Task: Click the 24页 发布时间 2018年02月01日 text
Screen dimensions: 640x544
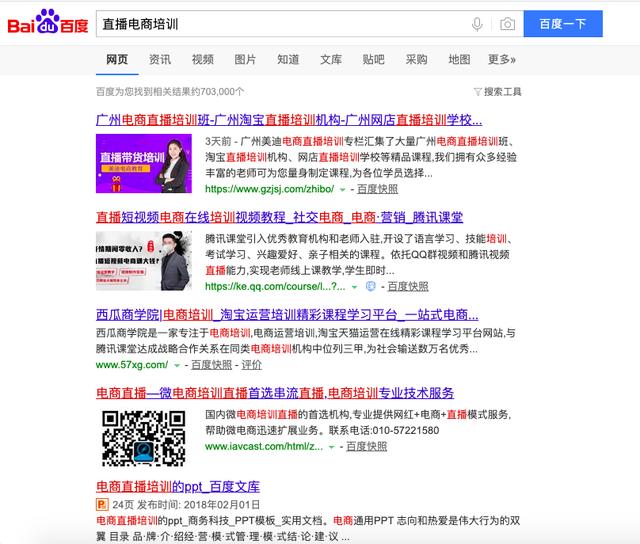Action: pos(186,505)
